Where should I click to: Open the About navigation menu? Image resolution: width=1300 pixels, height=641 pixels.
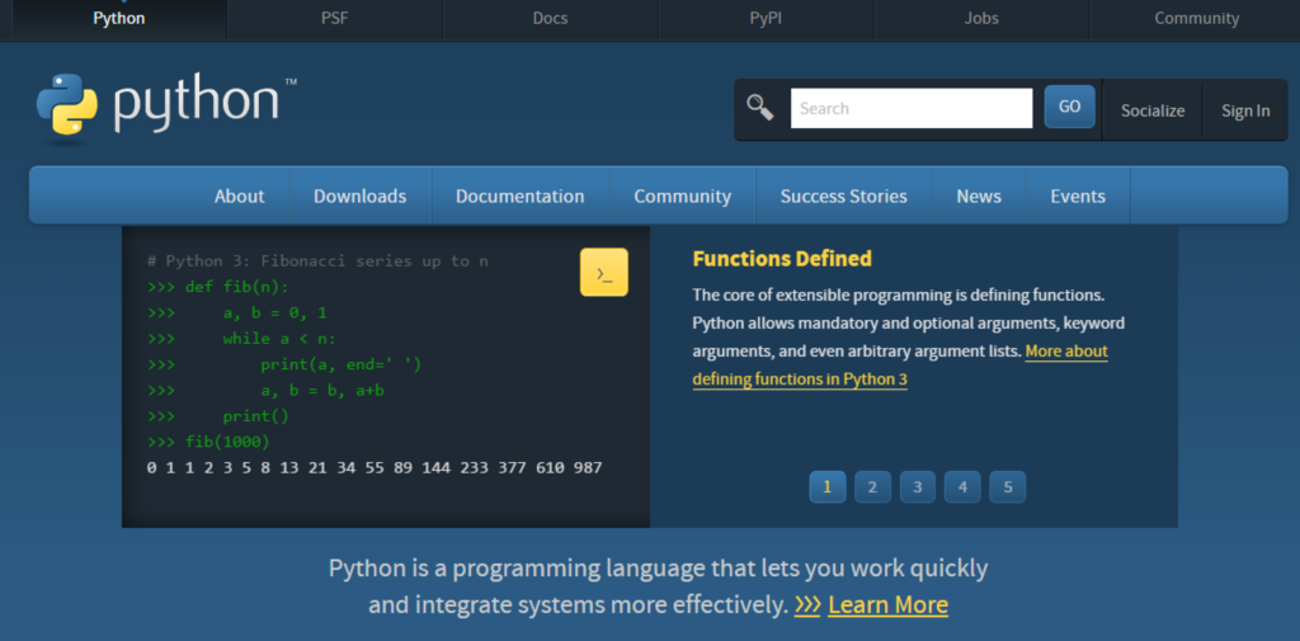(x=239, y=196)
